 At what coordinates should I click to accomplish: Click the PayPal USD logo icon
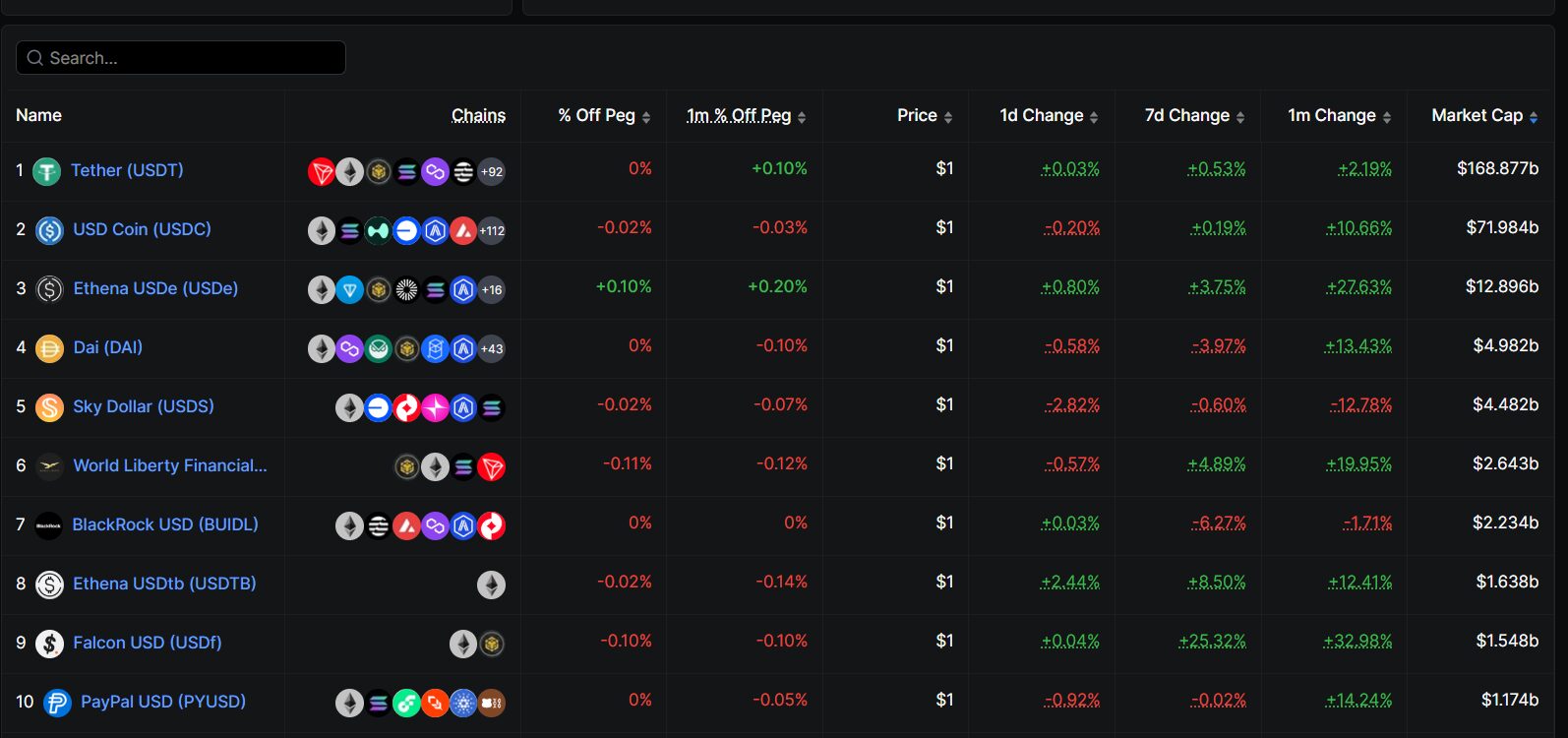click(x=57, y=703)
